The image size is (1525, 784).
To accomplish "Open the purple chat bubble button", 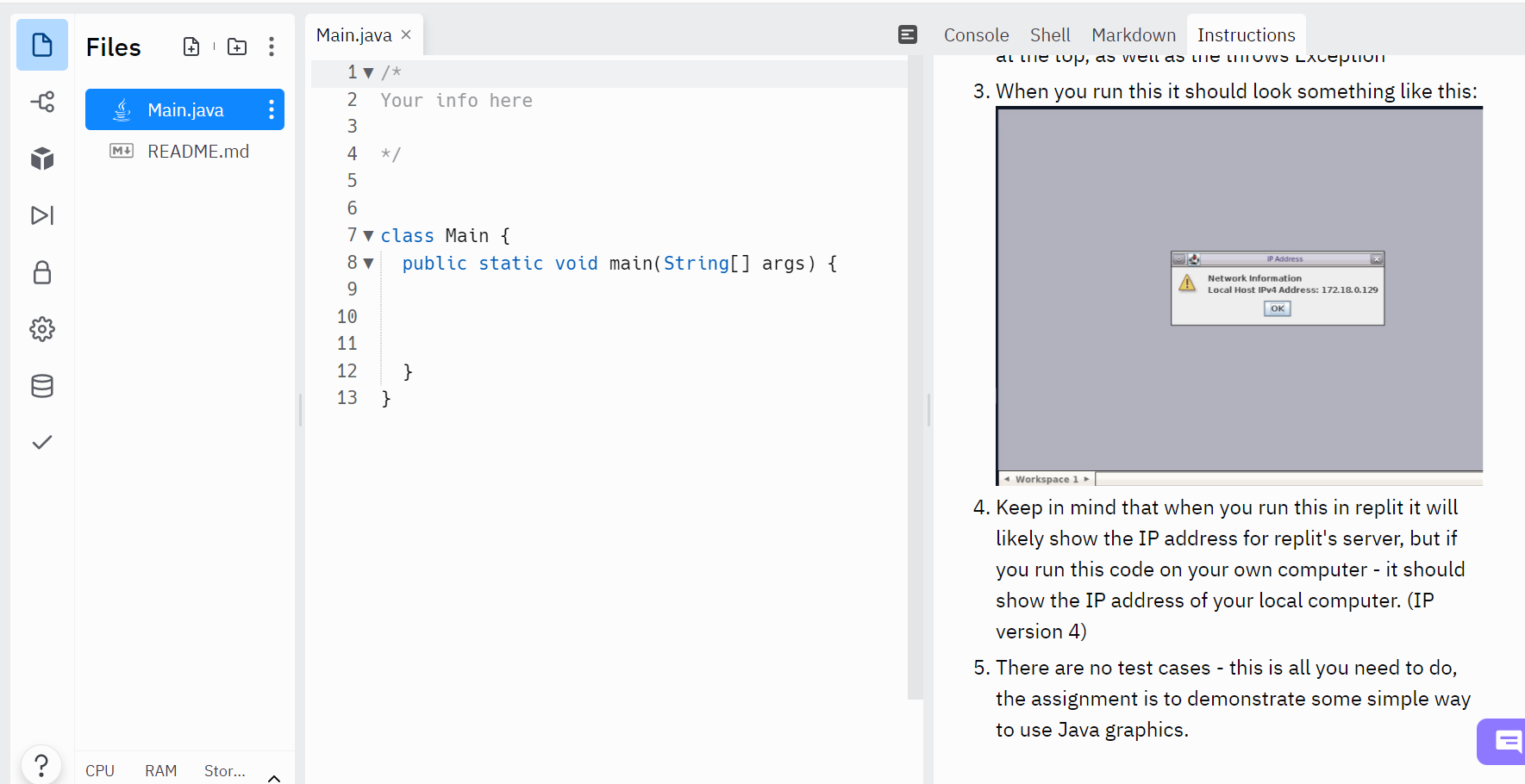I will point(1502,741).
